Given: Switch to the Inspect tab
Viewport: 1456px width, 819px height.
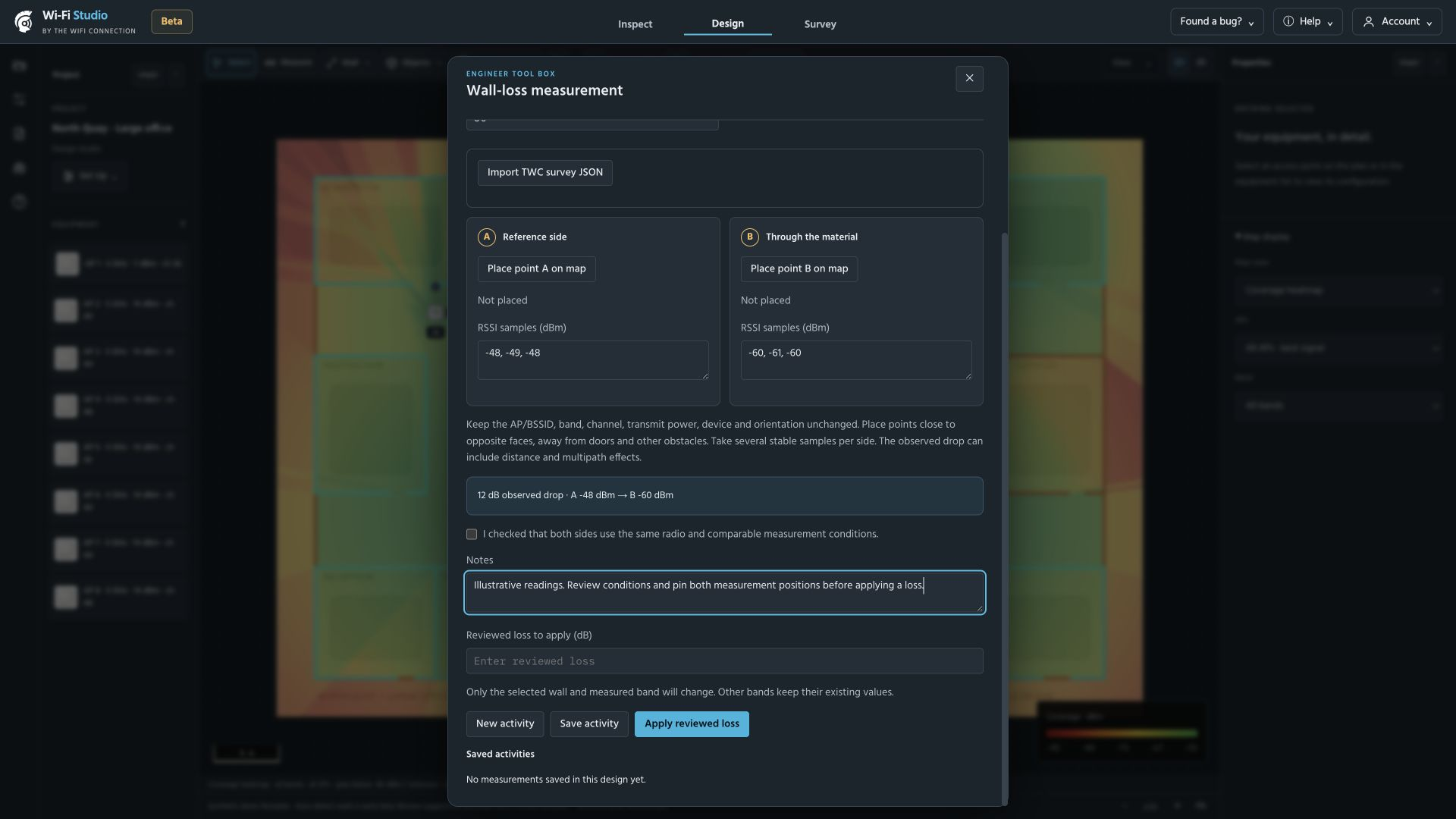Looking at the screenshot, I should click(x=635, y=24).
